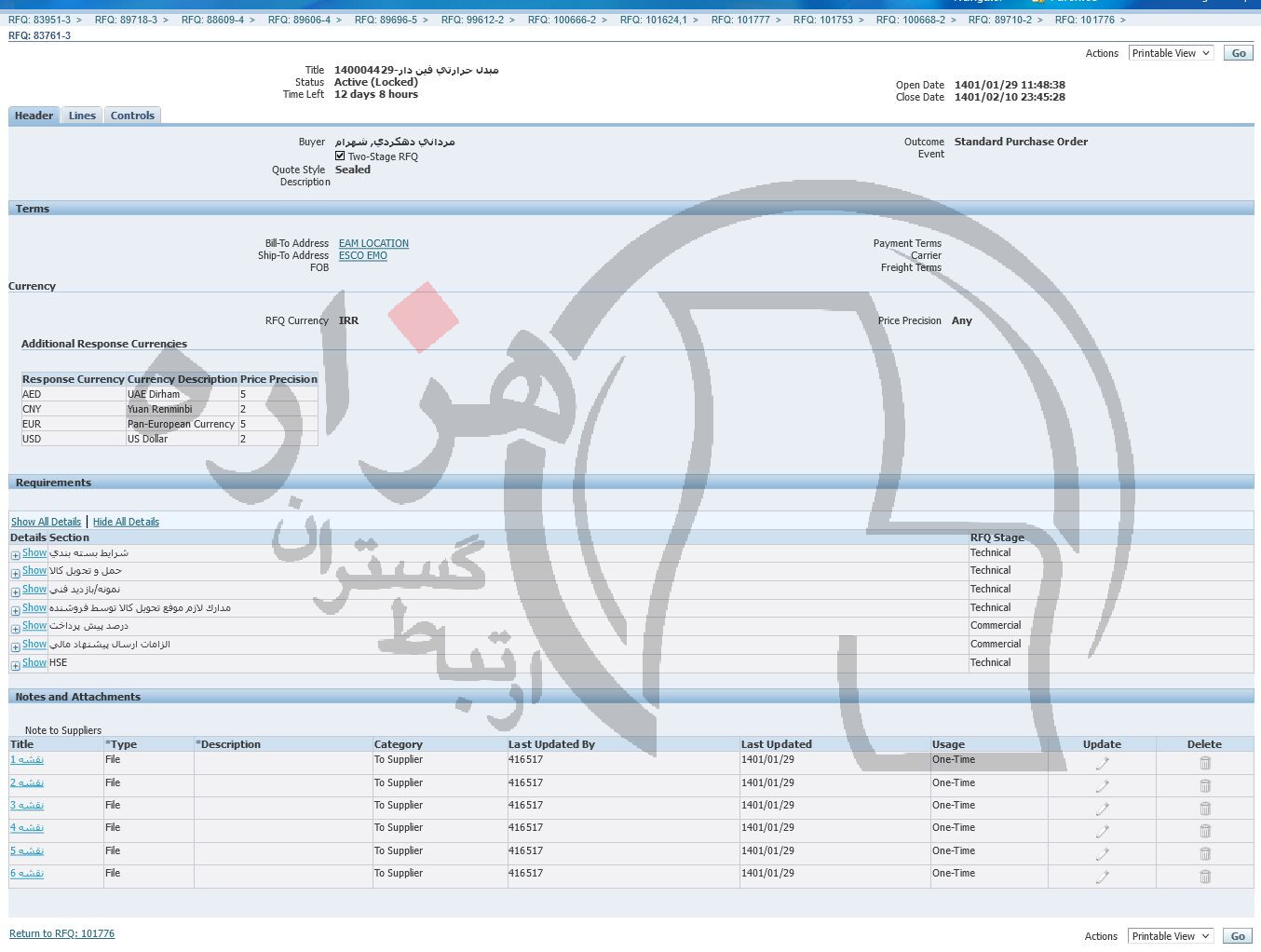Delete attachment نقشه 1 with trash icon
The width and height of the screenshot is (1261, 952).
[x=1205, y=763]
